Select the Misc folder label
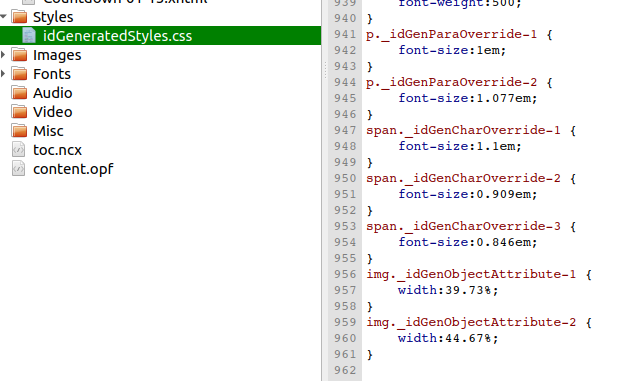 pos(48,131)
